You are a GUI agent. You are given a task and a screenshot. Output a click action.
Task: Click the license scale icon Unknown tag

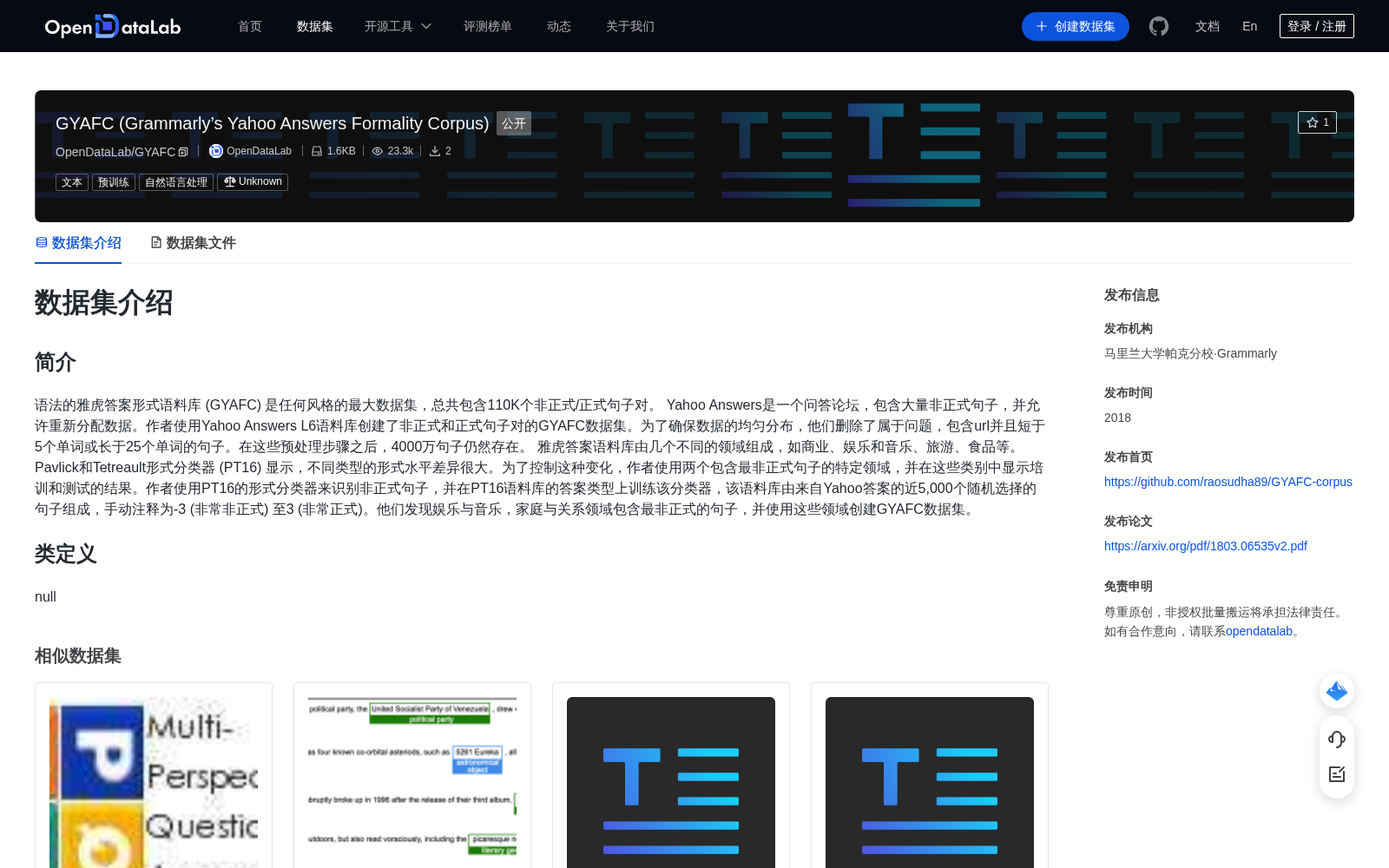(230, 181)
